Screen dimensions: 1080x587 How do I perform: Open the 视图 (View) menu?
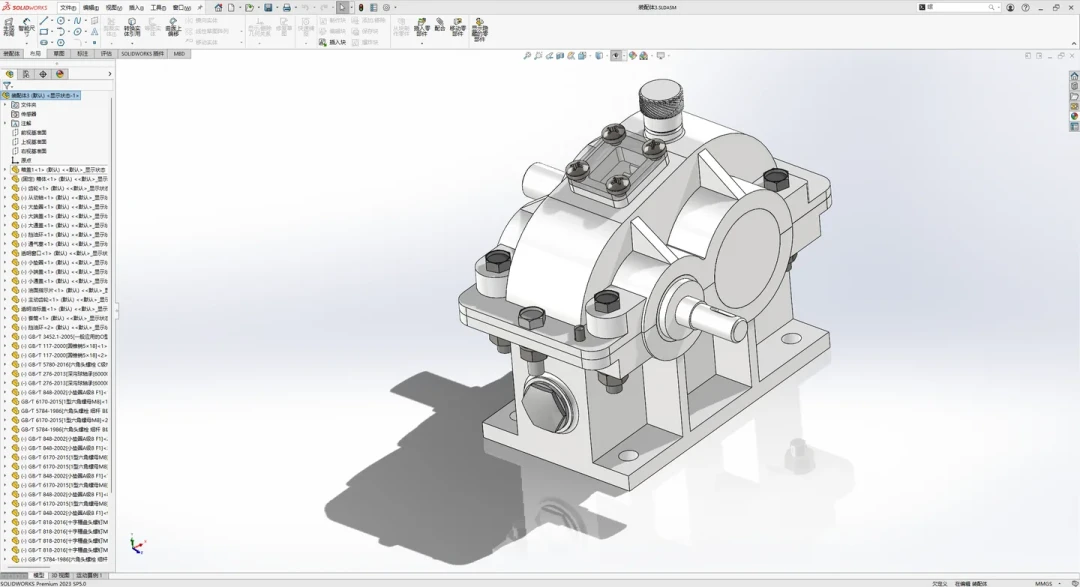point(114,8)
